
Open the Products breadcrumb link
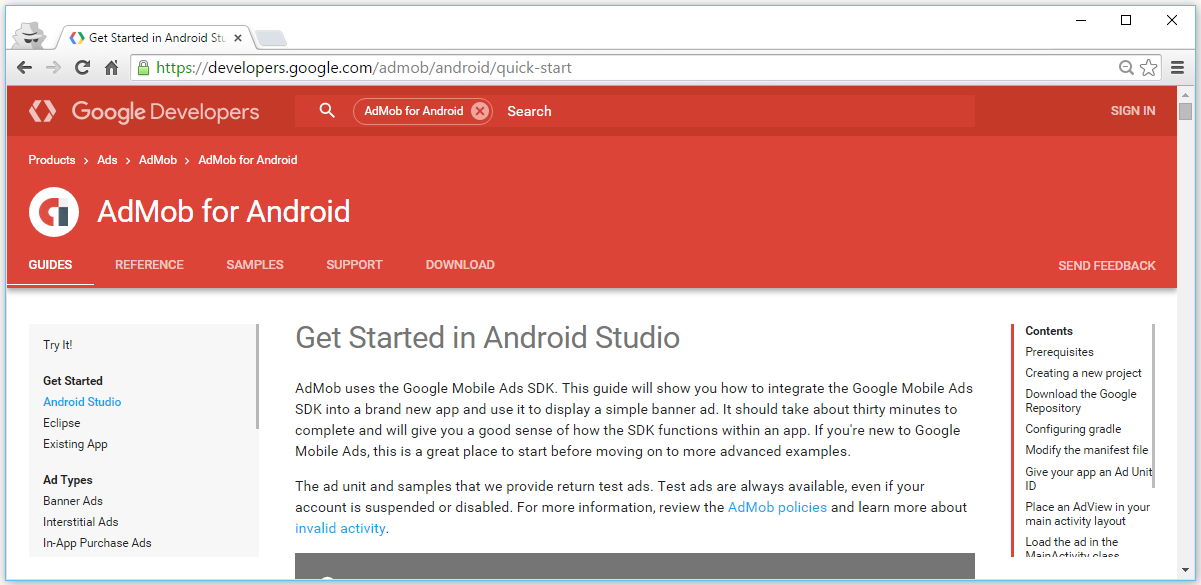point(52,160)
